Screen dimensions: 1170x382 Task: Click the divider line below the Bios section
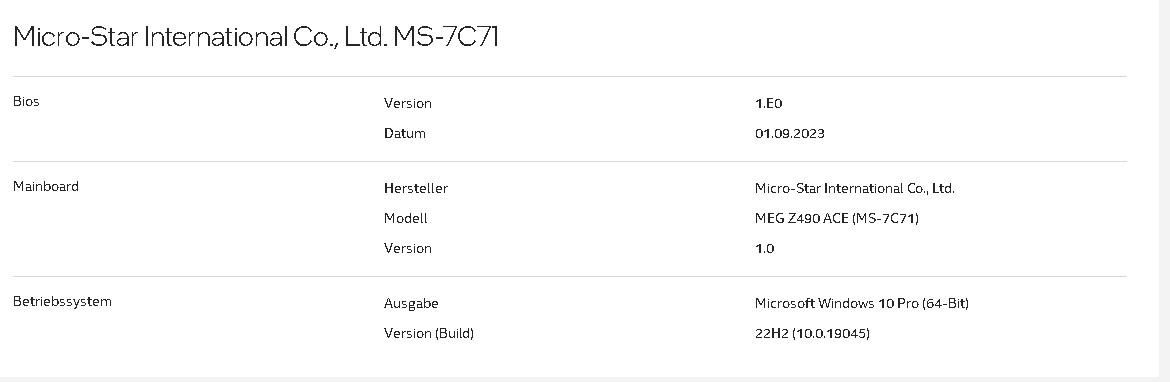click(570, 161)
